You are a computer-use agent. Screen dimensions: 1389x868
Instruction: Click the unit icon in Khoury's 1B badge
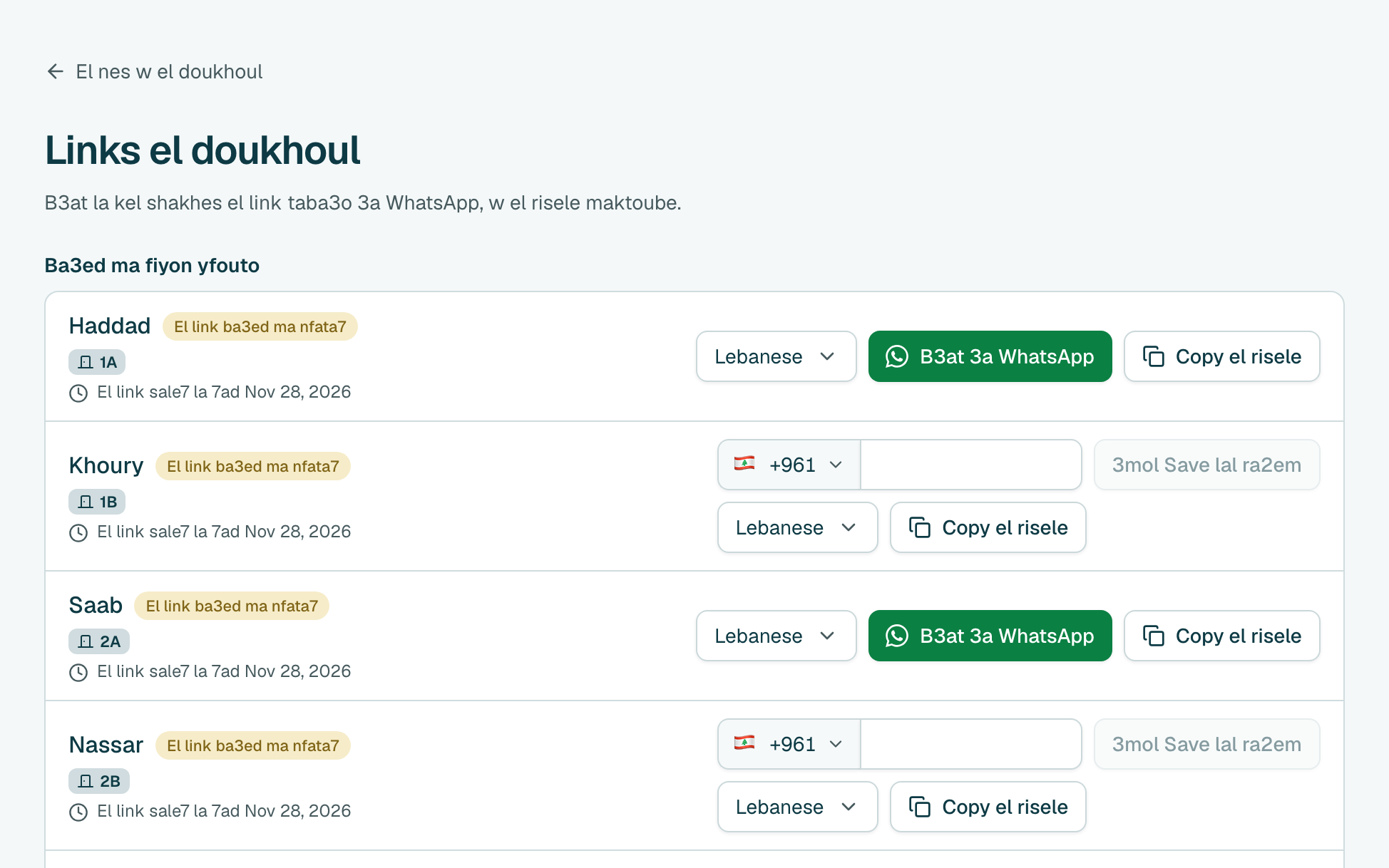click(x=86, y=502)
